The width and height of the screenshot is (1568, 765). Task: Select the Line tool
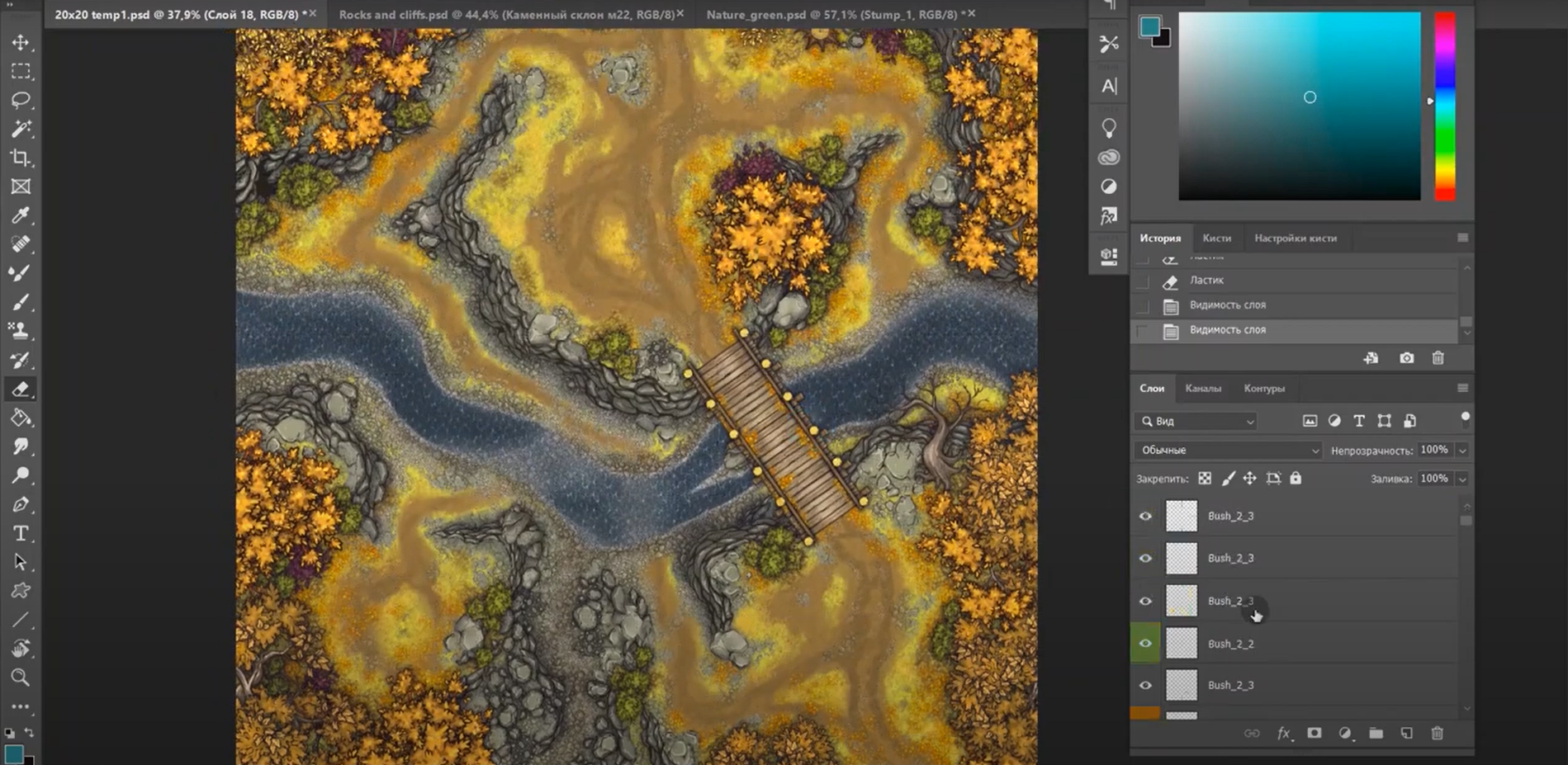coord(21,620)
